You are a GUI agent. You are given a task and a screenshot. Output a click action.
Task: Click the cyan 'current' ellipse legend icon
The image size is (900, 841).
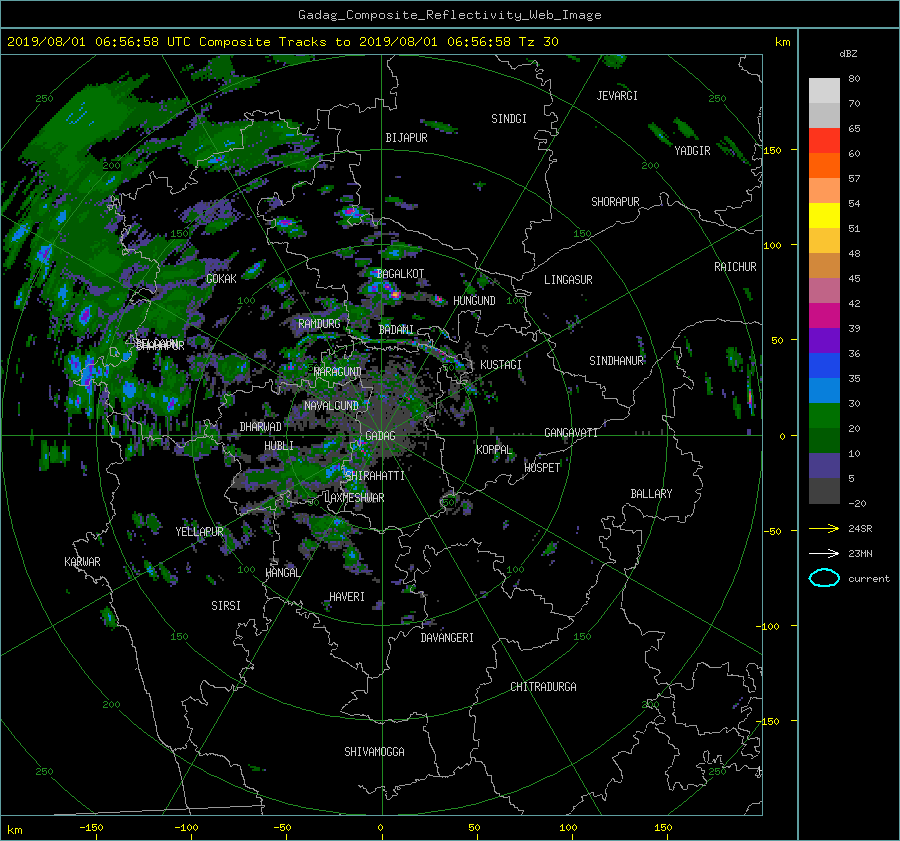coord(824,578)
